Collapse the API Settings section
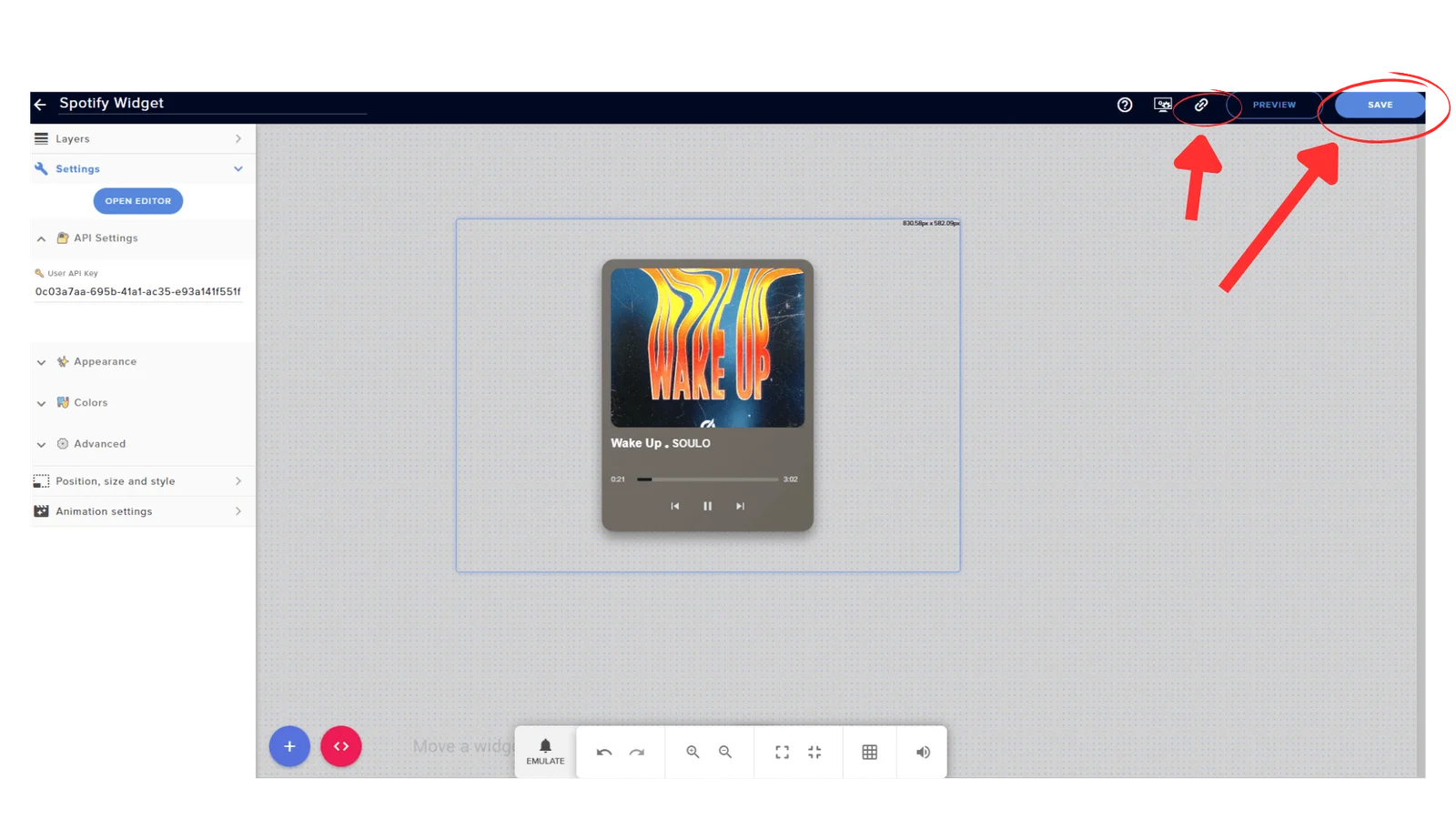1456x819 pixels. (x=41, y=238)
